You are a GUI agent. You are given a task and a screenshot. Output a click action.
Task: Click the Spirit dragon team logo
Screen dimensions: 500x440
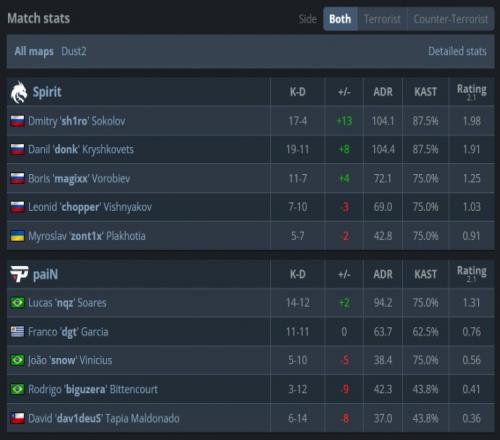19,92
